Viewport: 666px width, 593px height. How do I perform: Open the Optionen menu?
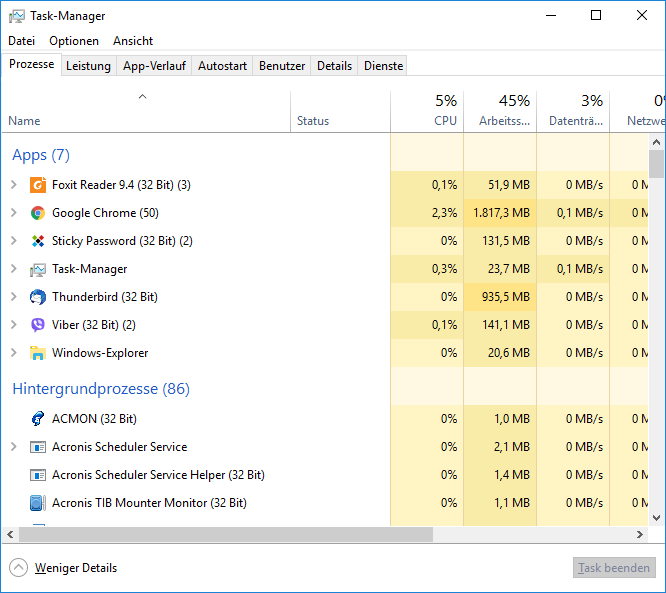(74, 41)
